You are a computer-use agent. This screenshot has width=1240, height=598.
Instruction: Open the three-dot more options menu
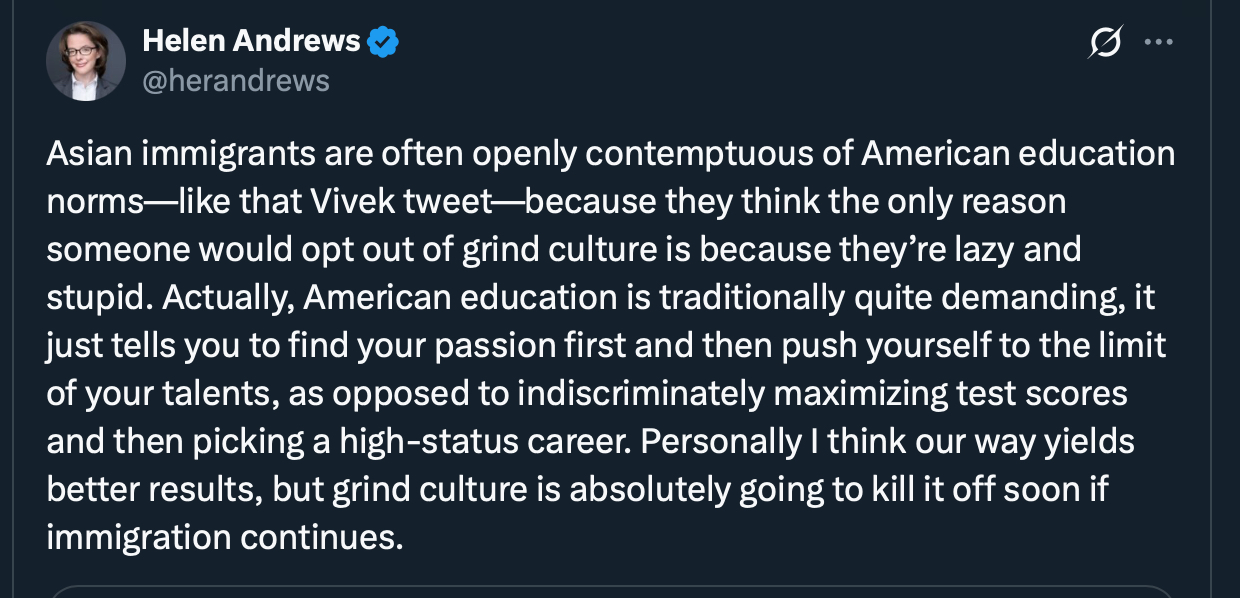pos(1158,43)
